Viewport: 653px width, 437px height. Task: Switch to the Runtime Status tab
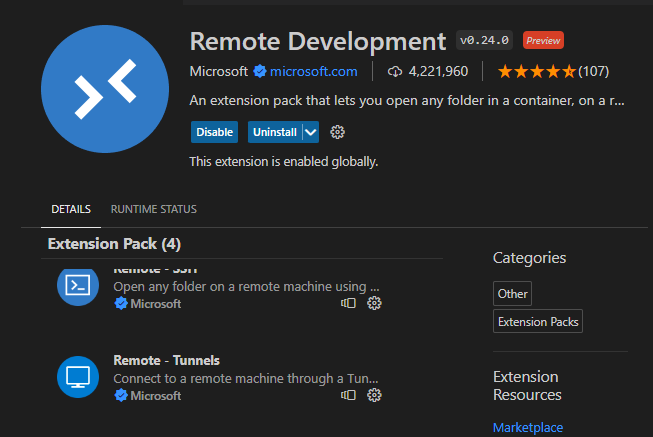pyautogui.click(x=153, y=209)
